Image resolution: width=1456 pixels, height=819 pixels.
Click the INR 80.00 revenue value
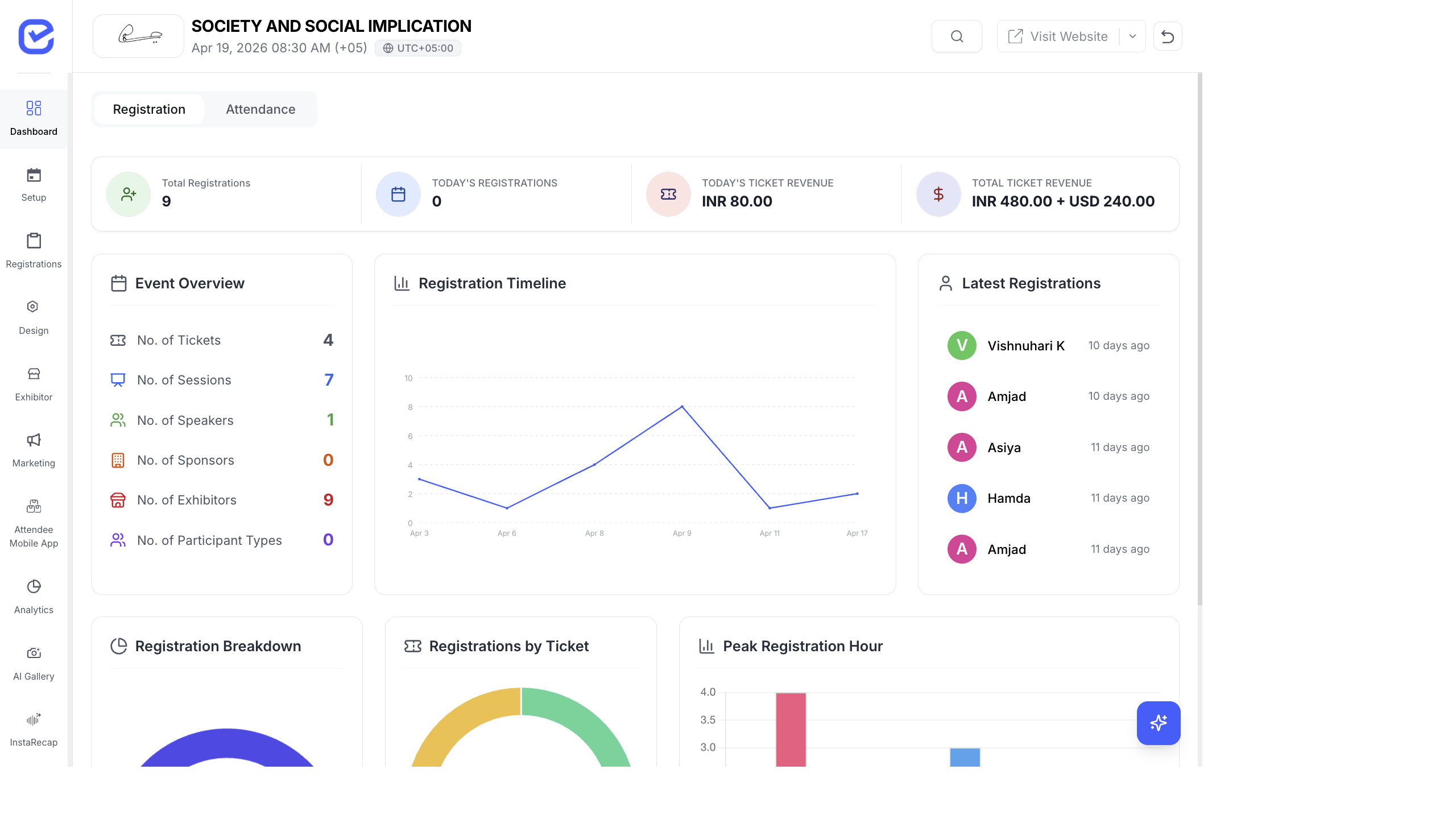tap(737, 201)
